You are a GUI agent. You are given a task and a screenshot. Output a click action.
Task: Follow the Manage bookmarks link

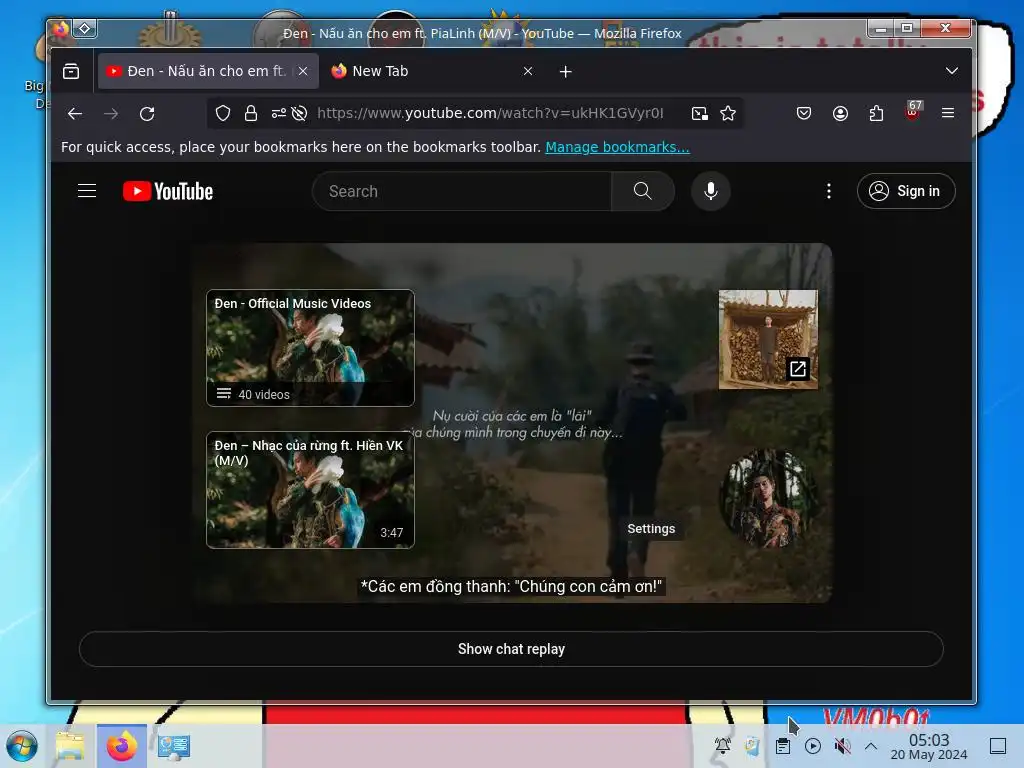pyautogui.click(x=617, y=147)
